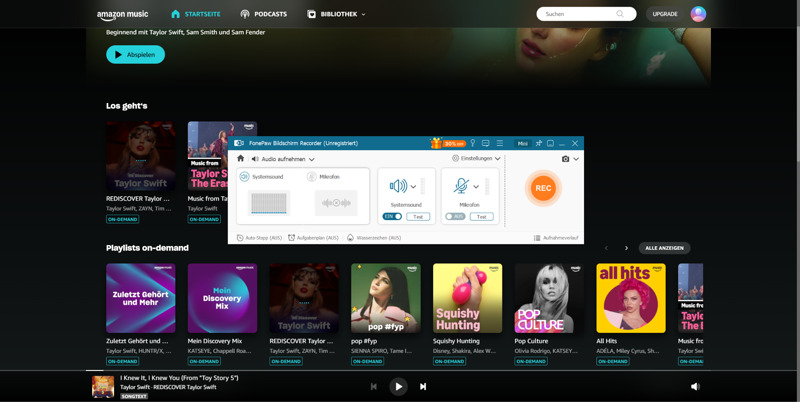The height and width of the screenshot is (402, 800).
Task: Open the Squishy Hunting playlist cover
Action: pyautogui.click(x=467, y=298)
